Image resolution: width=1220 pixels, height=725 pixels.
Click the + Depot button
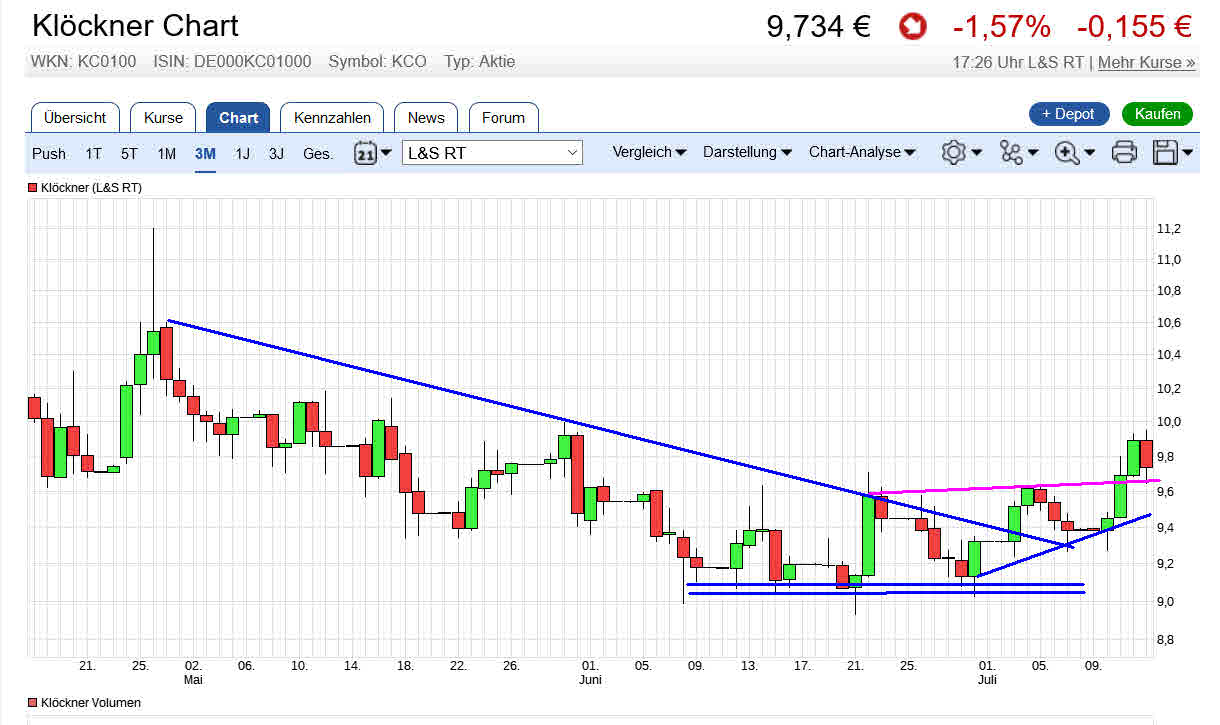(1068, 114)
